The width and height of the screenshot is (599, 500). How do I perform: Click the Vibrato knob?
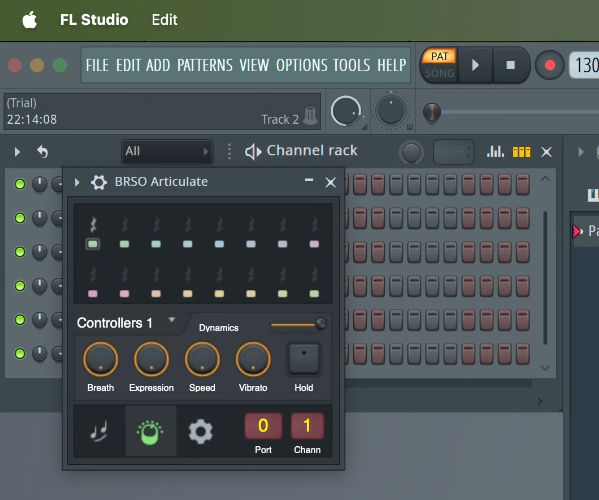tap(253, 359)
